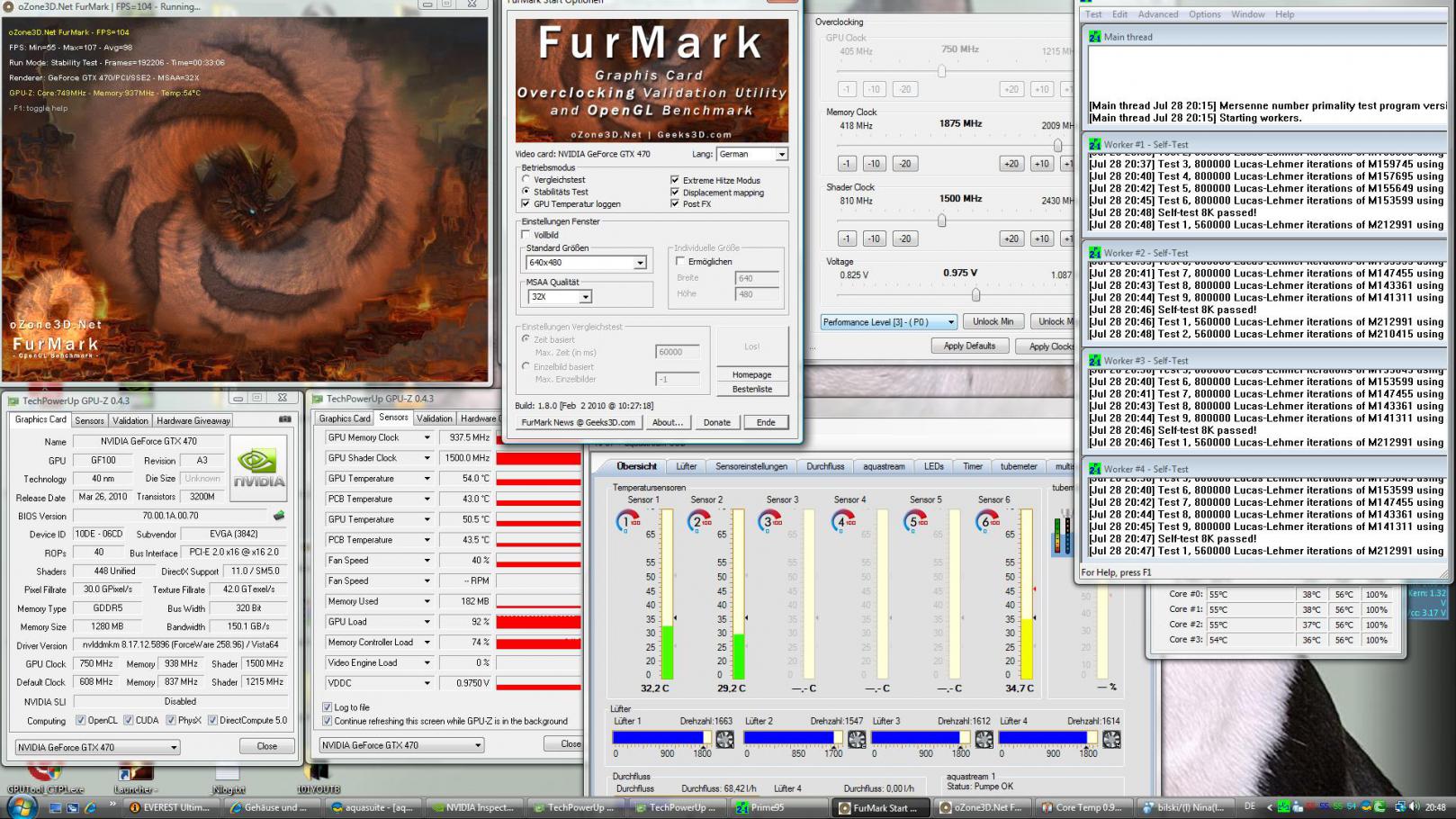Click the fan icon beside Lüfter 4

[1111, 739]
